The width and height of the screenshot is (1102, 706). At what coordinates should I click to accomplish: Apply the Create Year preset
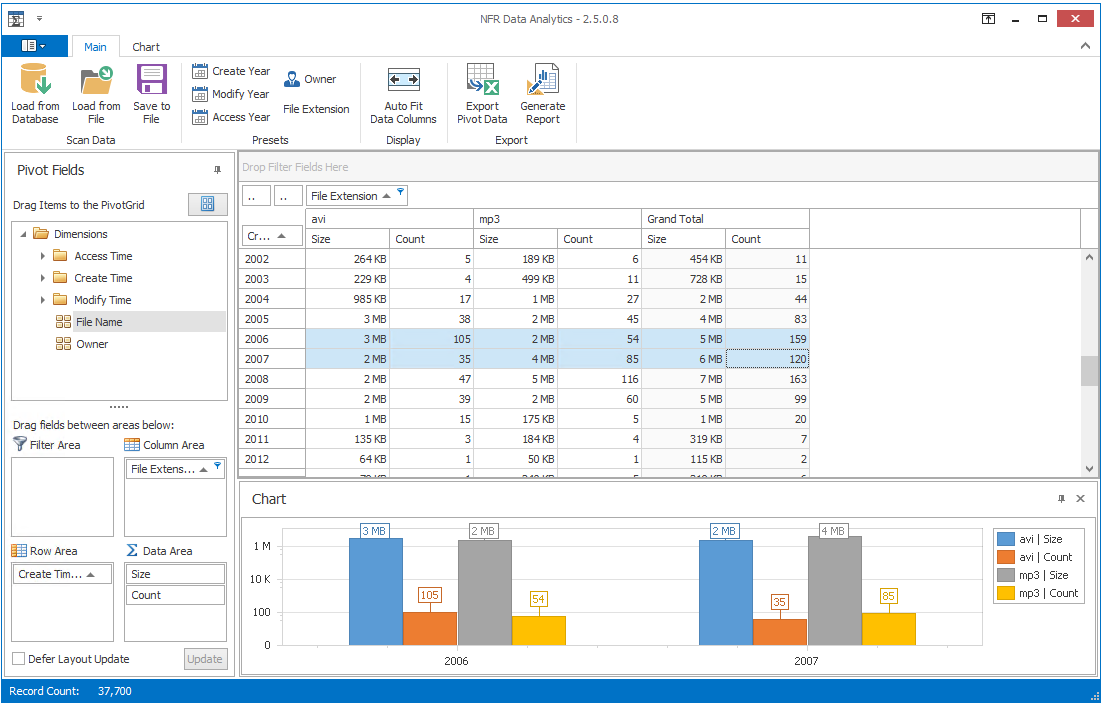231,71
